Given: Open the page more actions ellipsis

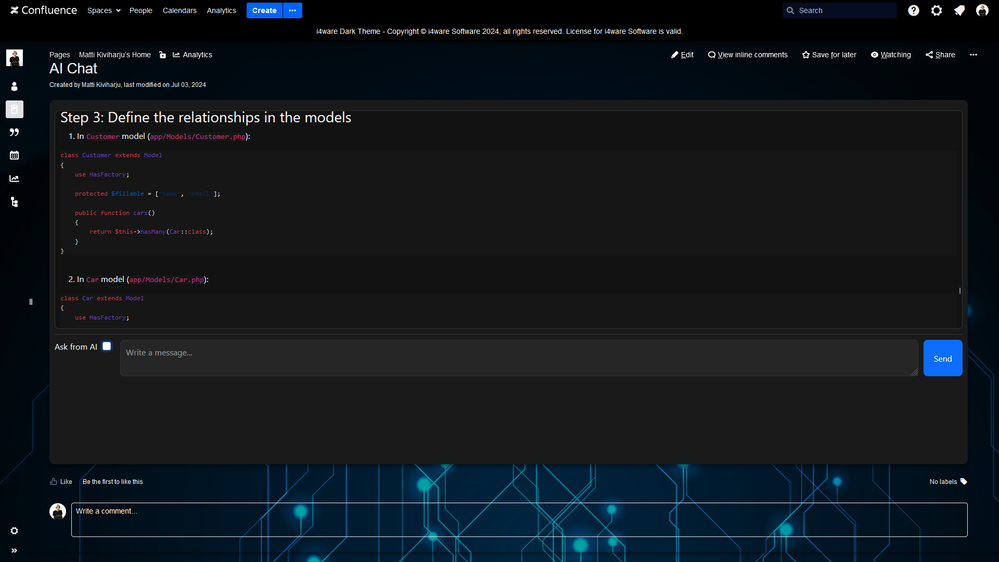Looking at the screenshot, I should (974, 55).
